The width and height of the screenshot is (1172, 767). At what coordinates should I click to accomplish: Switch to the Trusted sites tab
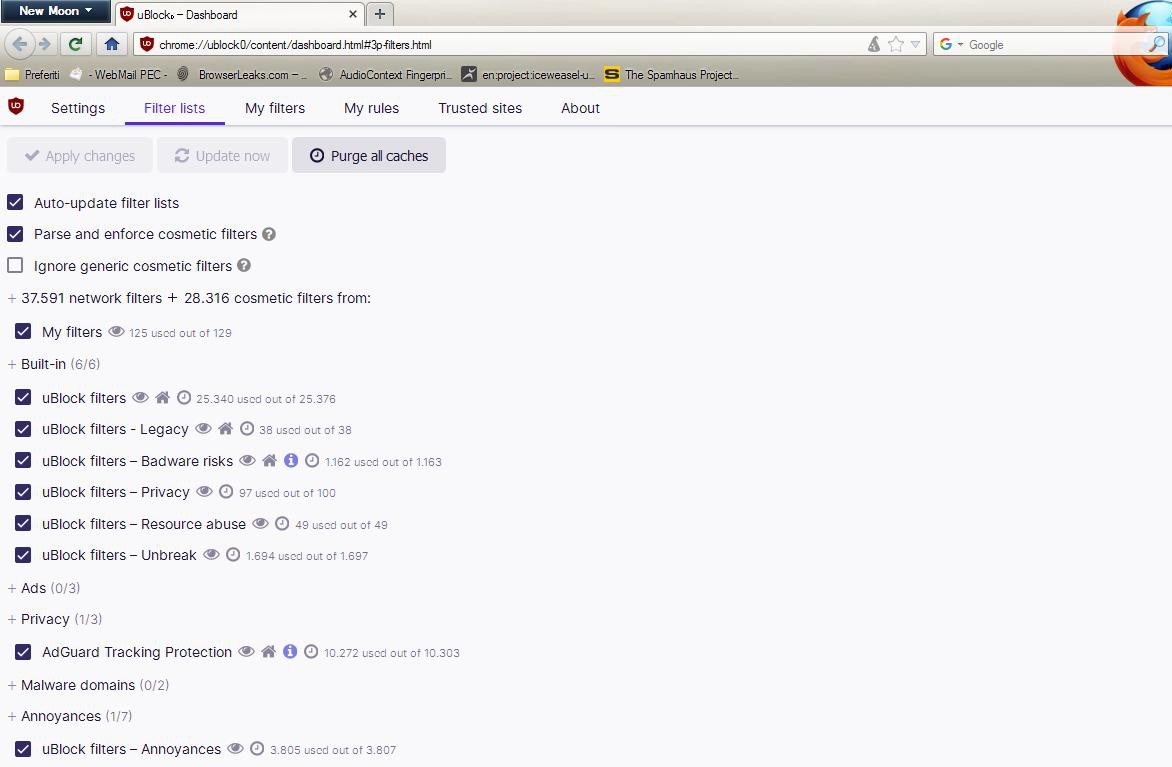(x=480, y=108)
